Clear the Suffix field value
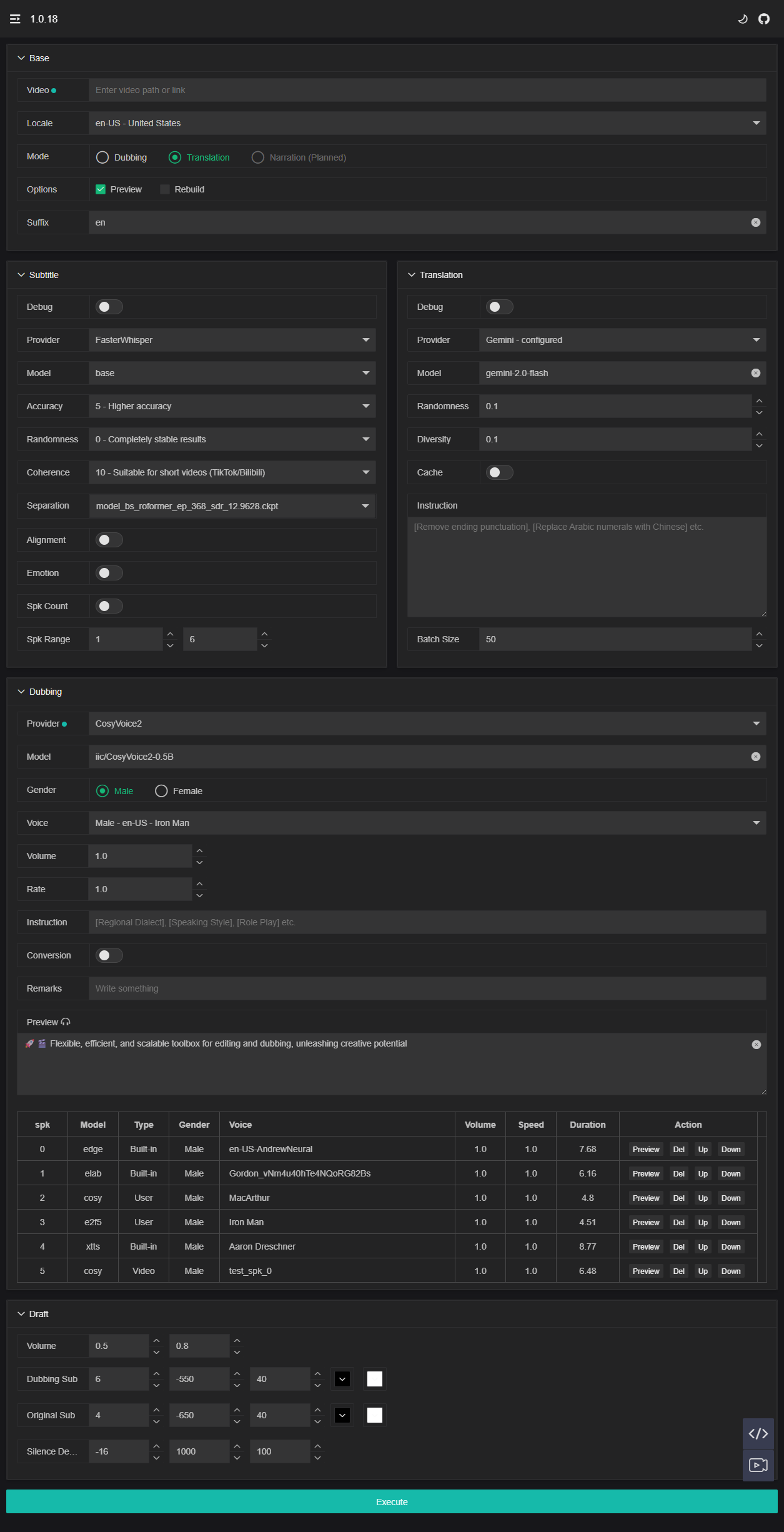The height and width of the screenshot is (1532, 784). 756,222
